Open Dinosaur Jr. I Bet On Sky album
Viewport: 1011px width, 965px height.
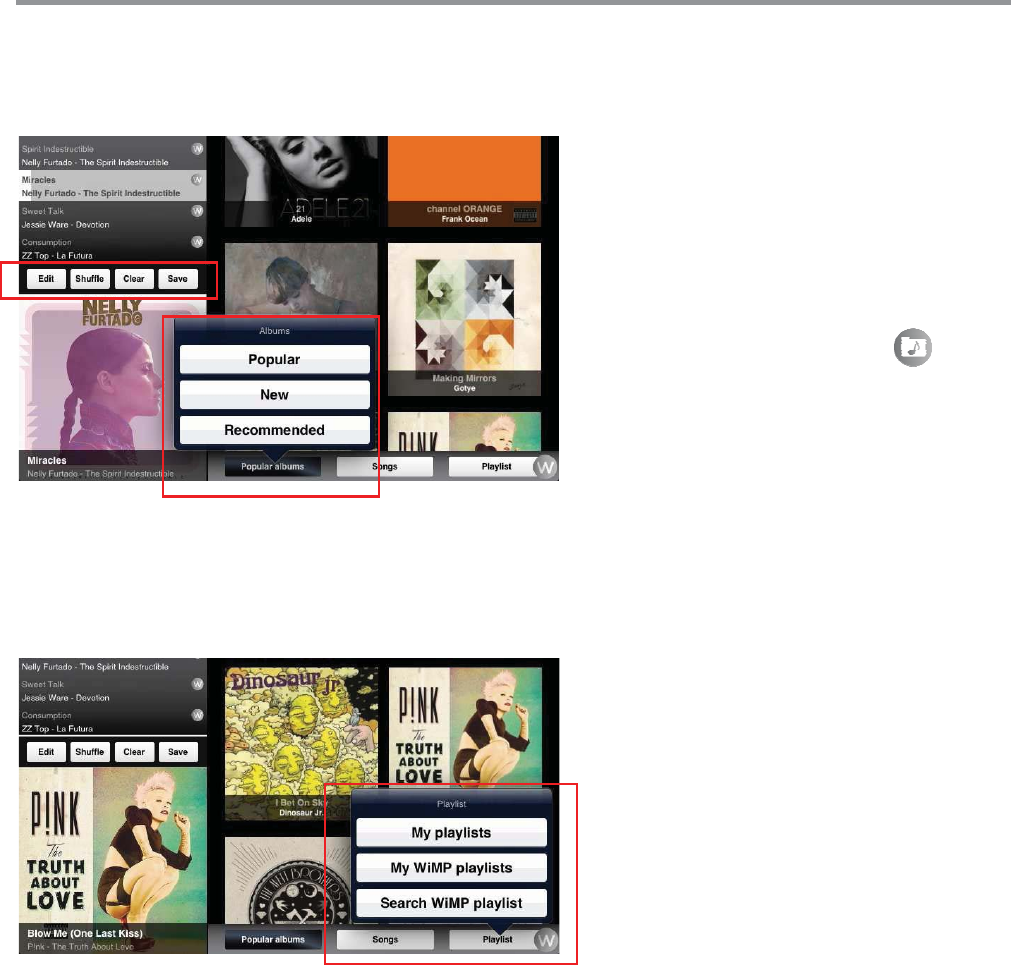(301, 743)
